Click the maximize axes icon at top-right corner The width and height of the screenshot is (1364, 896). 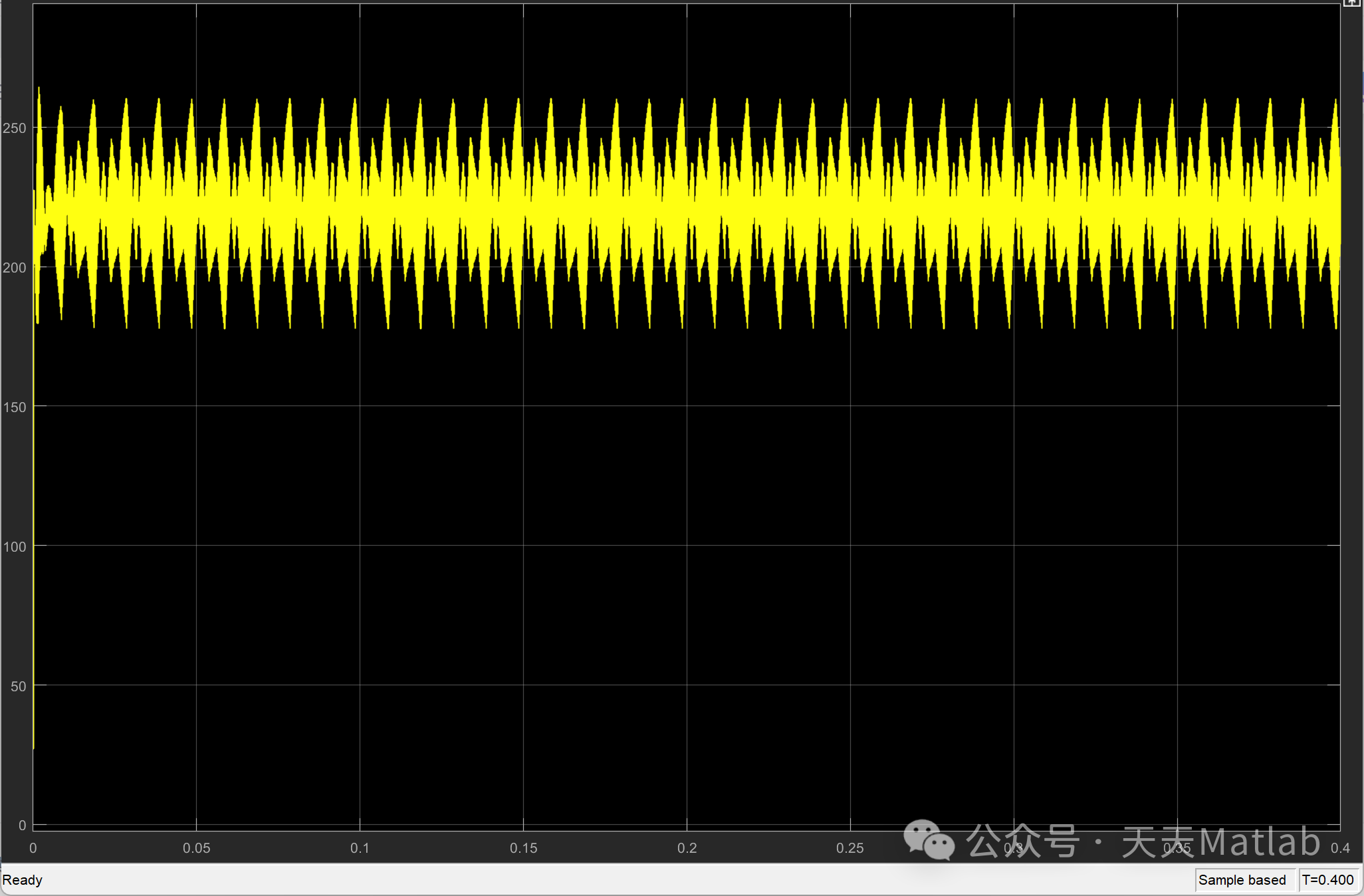[1351, 3]
